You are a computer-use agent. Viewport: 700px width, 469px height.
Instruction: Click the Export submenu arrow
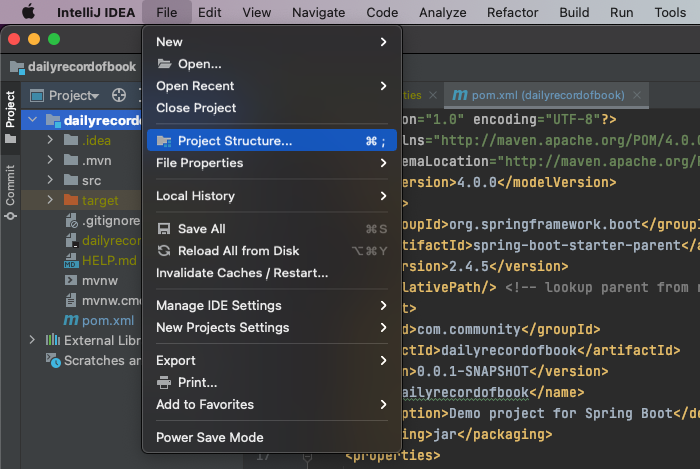383,361
